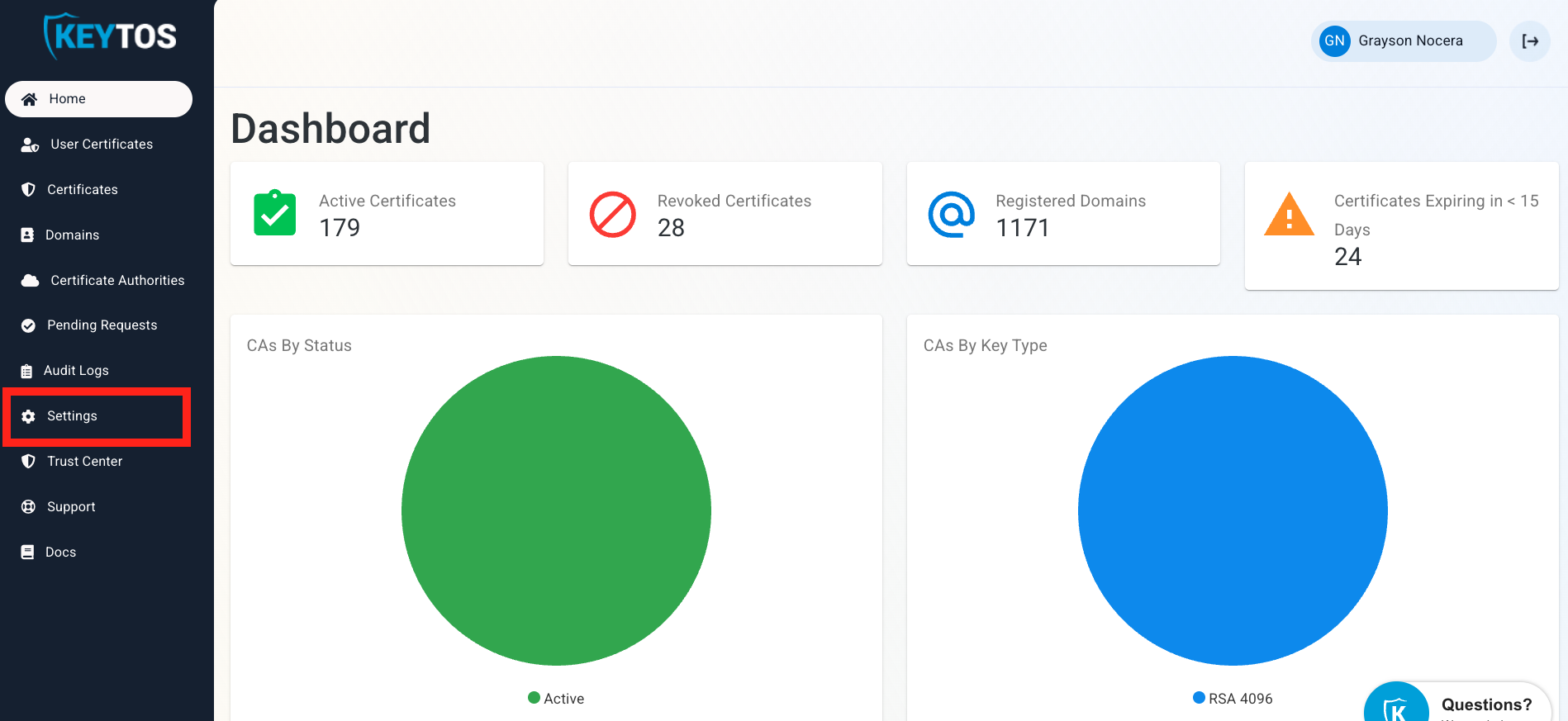
Task: Click the red Revoked Certificates icon
Action: tap(612, 215)
